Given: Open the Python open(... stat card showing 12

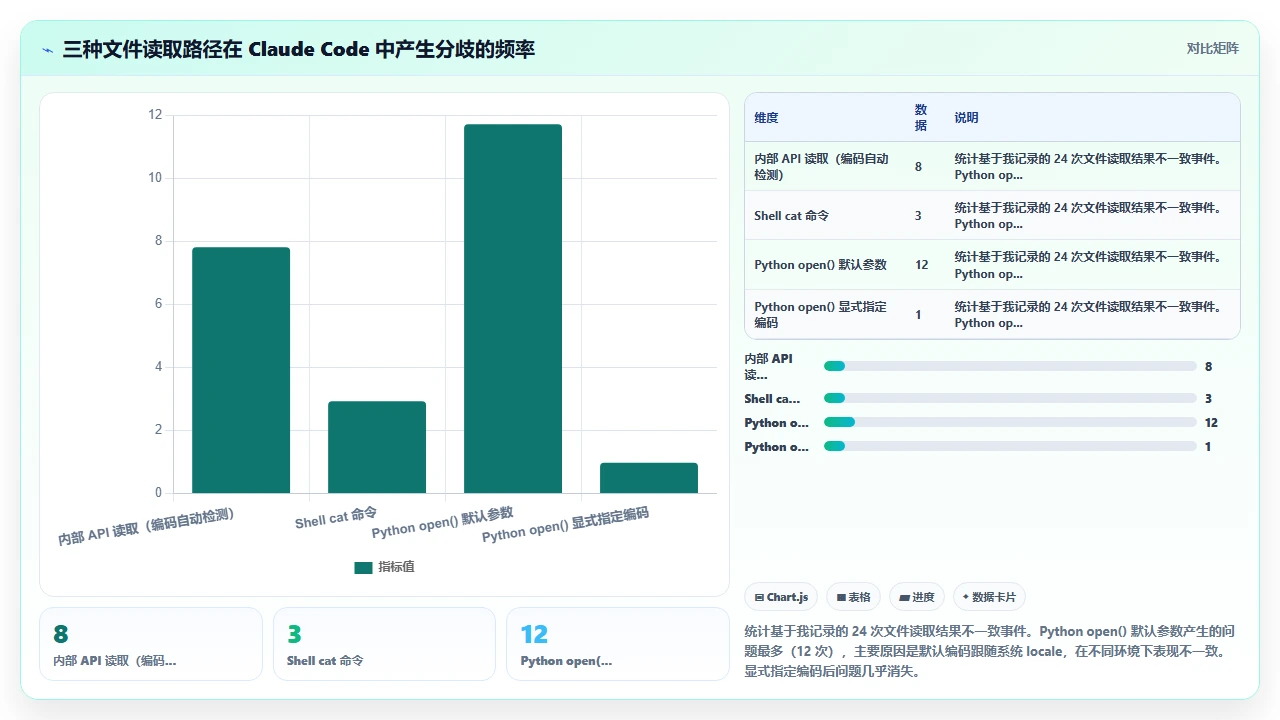Looking at the screenshot, I should [x=618, y=644].
